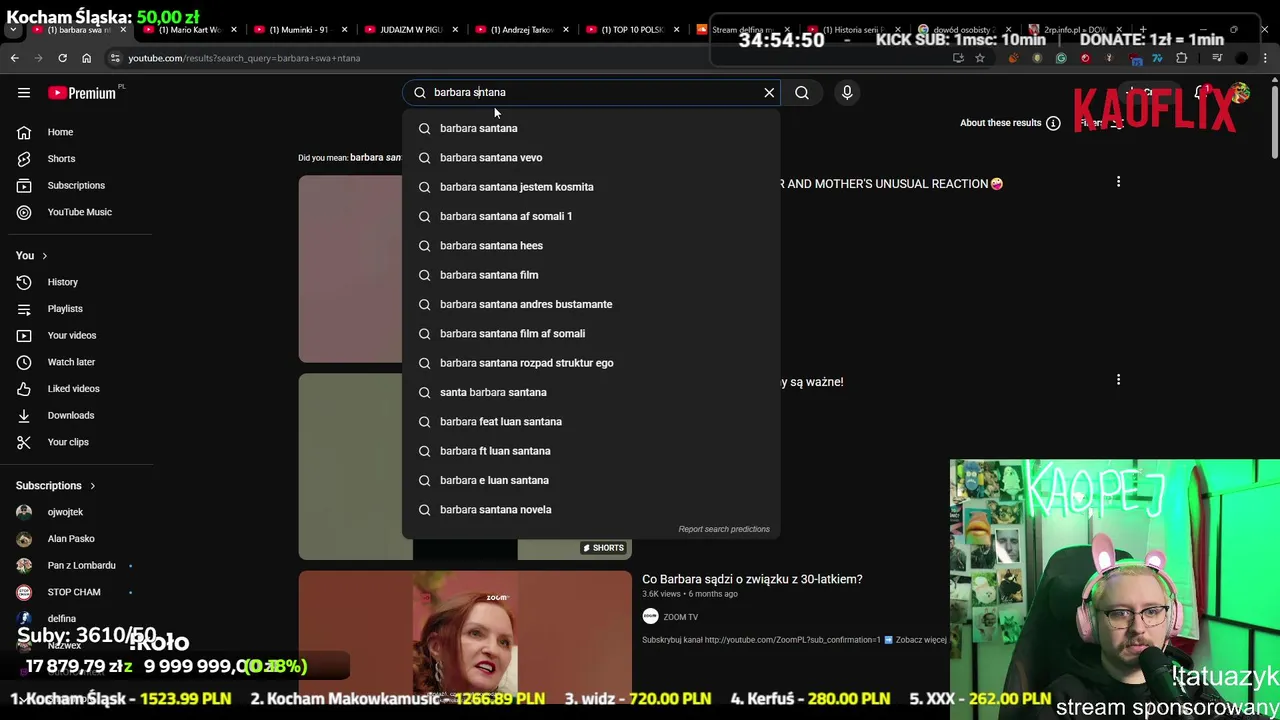This screenshot has height=720, width=1280.
Task: Open About these results info icon
Action: pos(1053,123)
